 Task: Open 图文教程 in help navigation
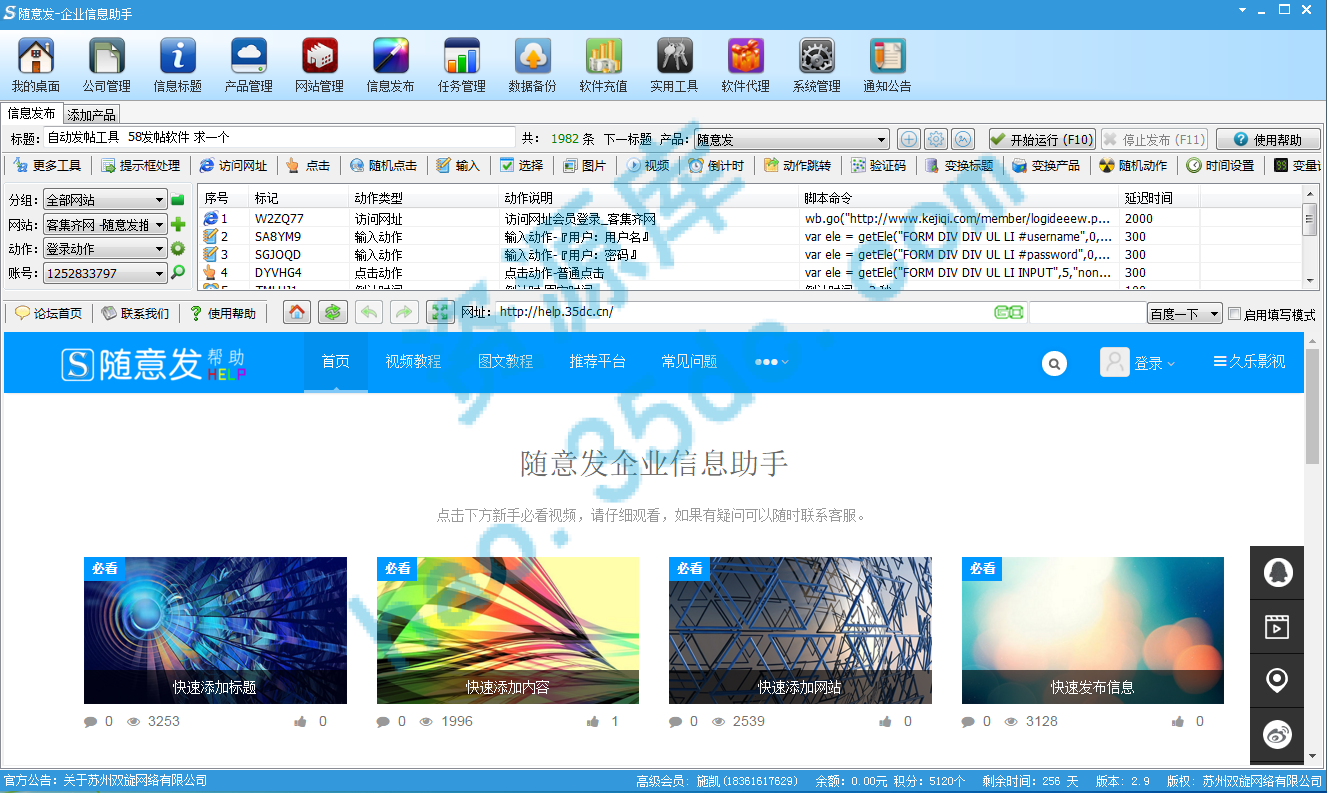point(505,361)
